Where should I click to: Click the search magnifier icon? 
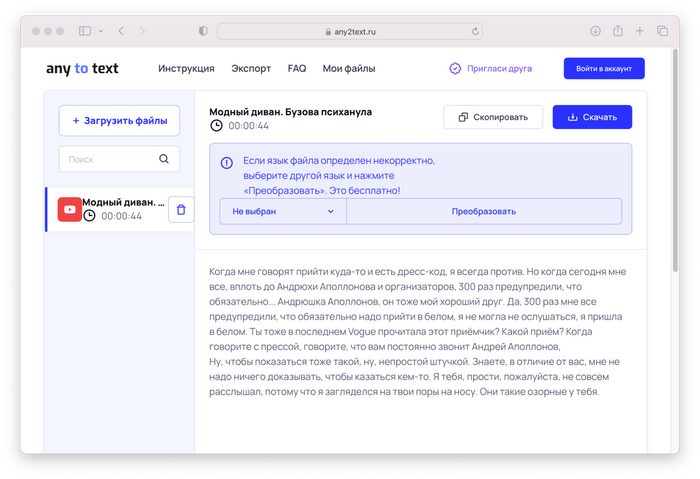point(164,159)
